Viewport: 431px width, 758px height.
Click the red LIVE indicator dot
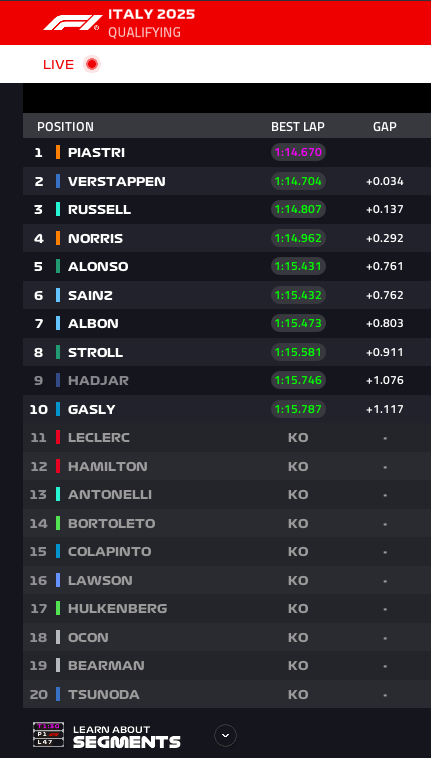pyautogui.click(x=91, y=64)
